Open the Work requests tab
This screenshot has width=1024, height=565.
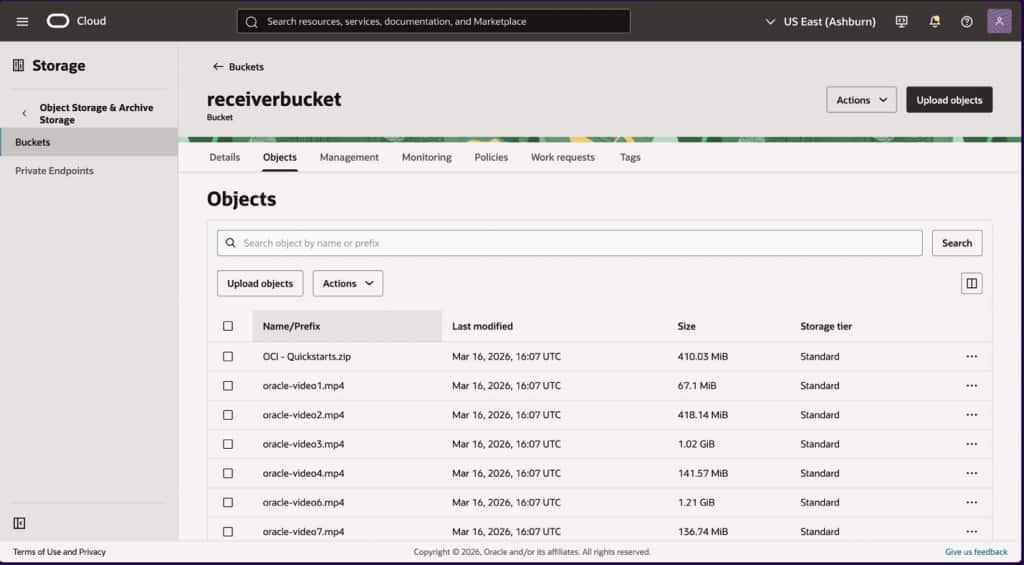coord(563,157)
